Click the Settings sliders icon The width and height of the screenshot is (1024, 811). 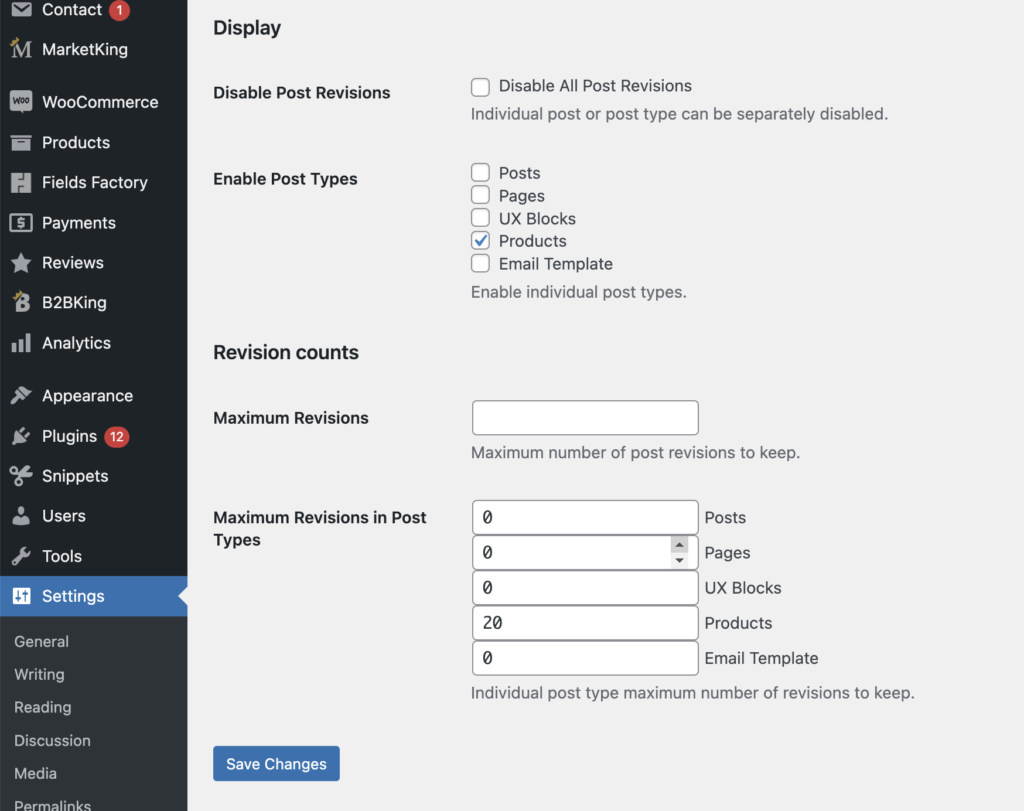[x=21, y=596]
